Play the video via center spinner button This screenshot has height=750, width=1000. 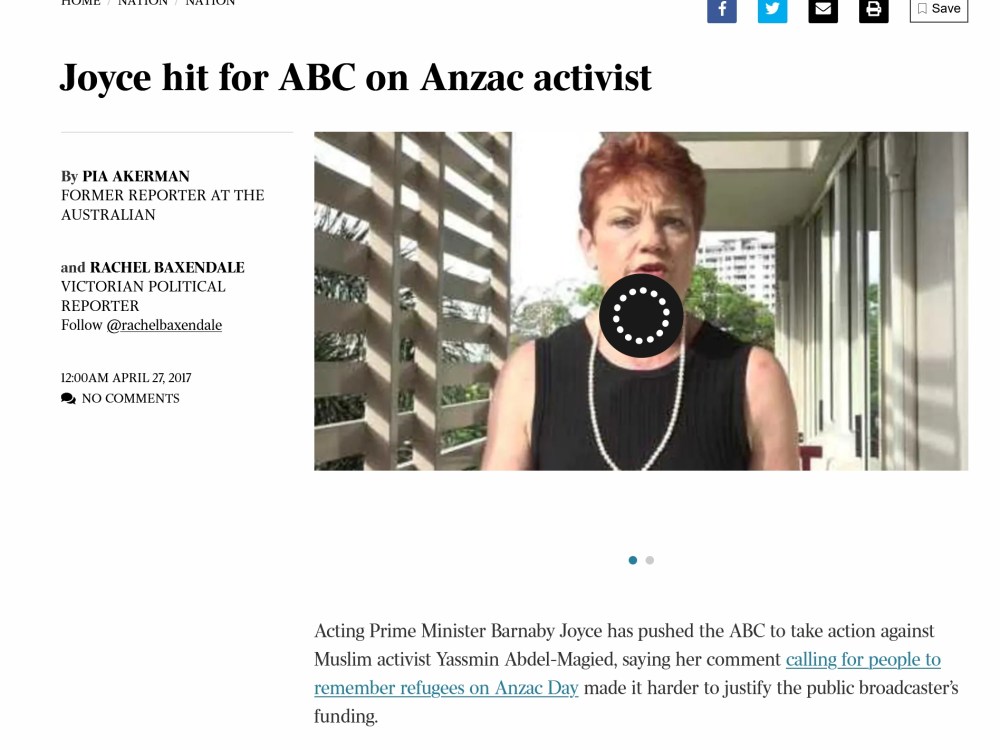tap(641, 316)
